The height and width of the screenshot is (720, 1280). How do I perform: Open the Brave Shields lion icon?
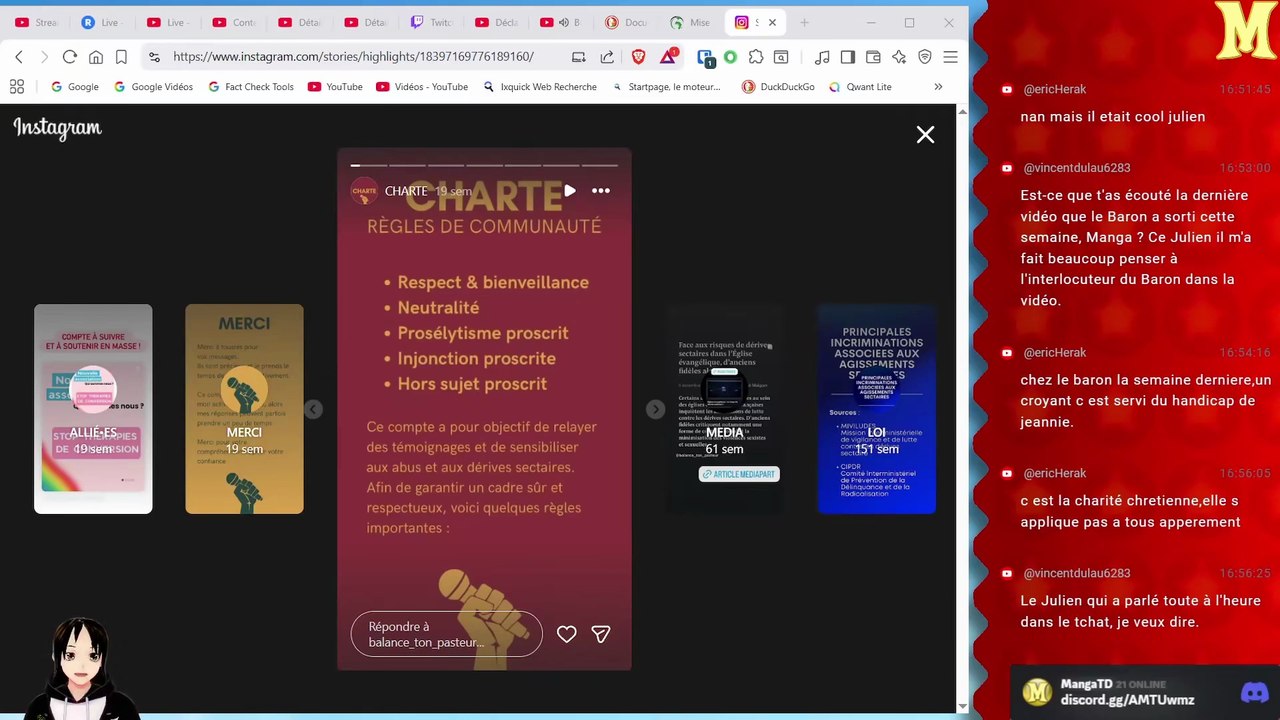pos(638,57)
